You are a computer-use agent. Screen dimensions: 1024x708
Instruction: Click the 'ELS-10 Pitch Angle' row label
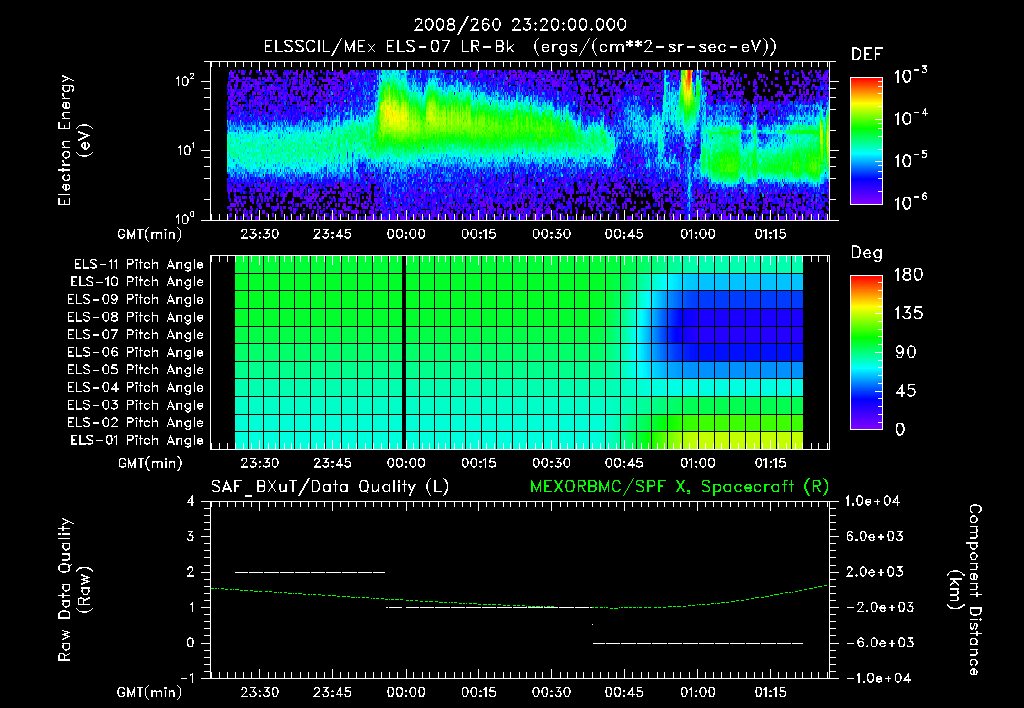click(x=137, y=282)
